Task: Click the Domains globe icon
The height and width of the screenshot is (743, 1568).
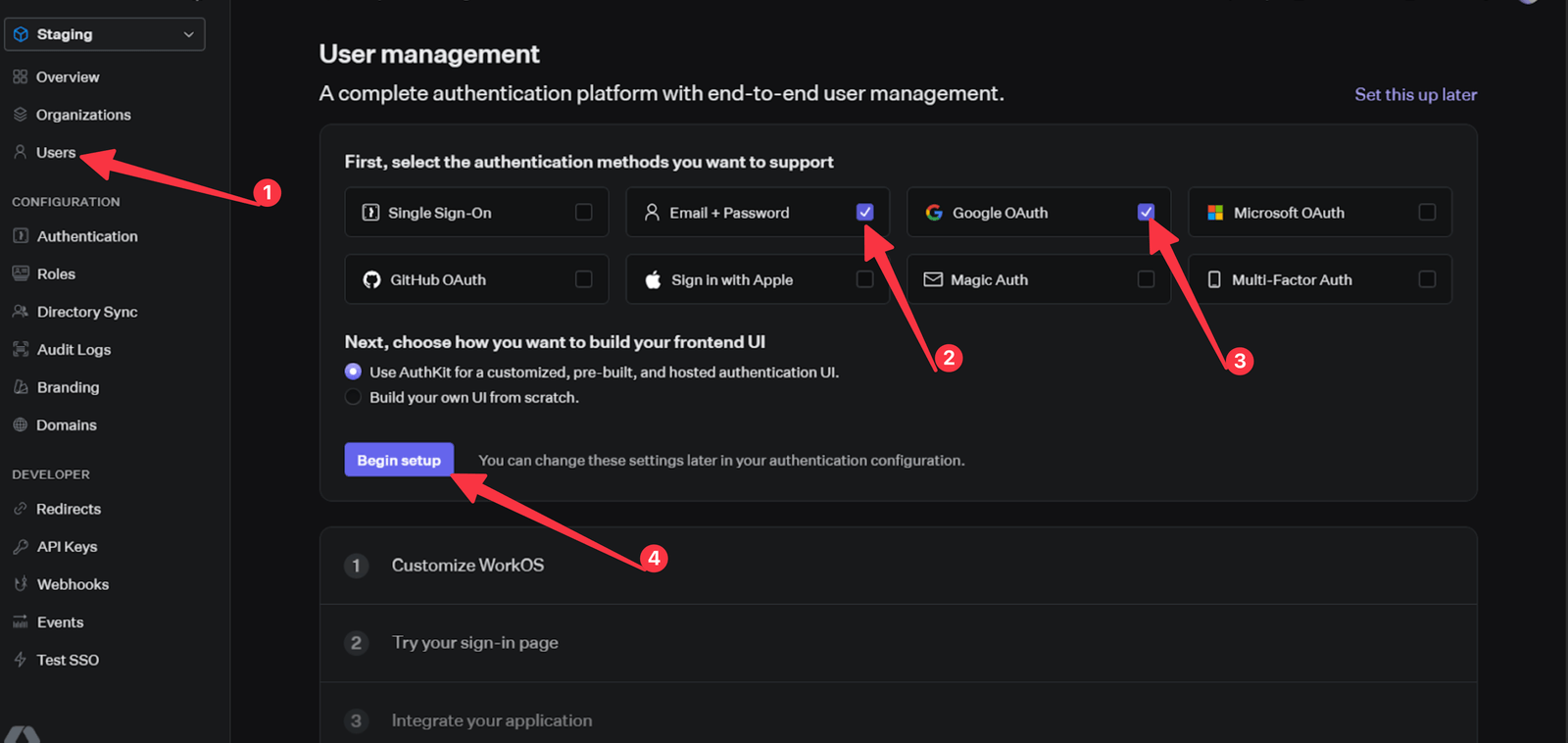Action: coord(21,424)
